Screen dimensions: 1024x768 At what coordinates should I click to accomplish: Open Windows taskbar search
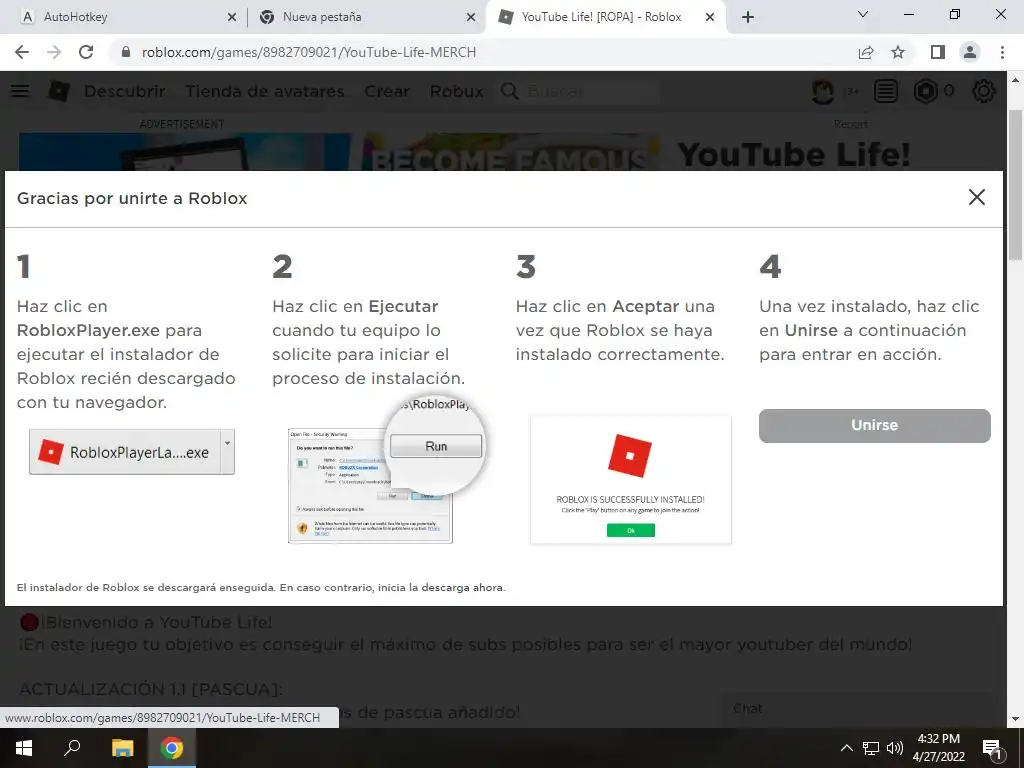point(72,748)
